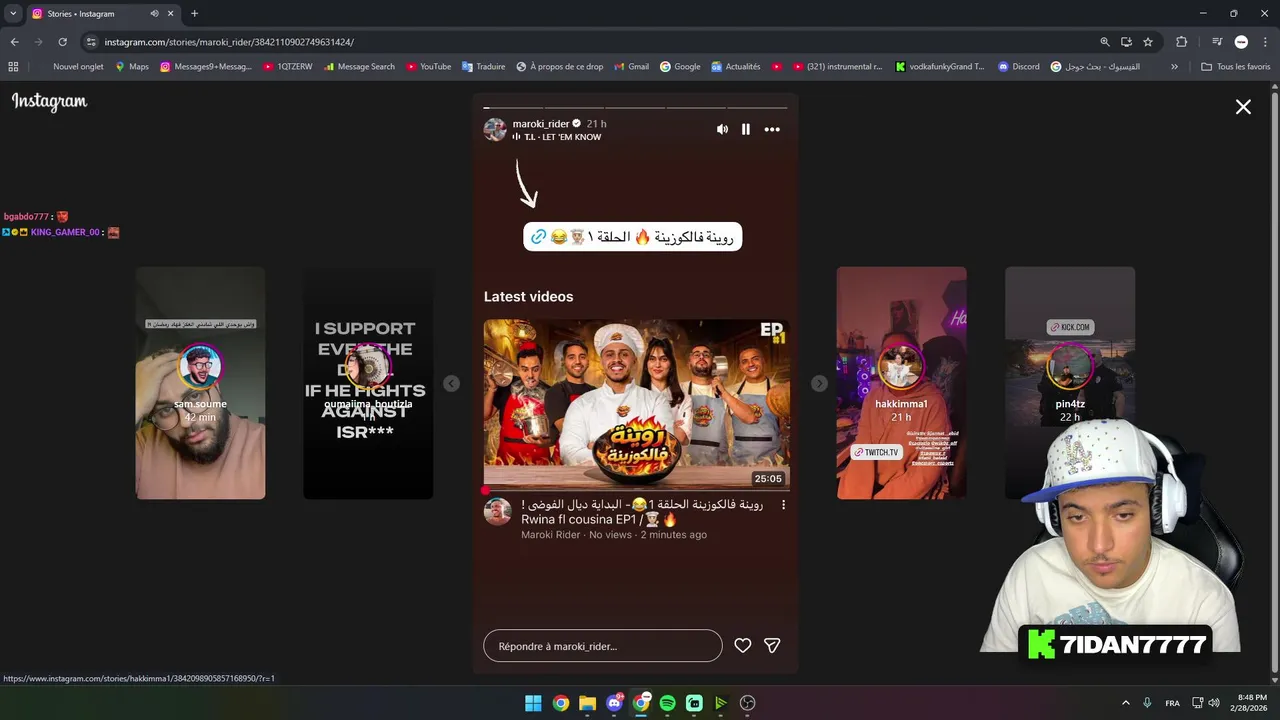Open File Explorer from the taskbar

pos(587,703)
